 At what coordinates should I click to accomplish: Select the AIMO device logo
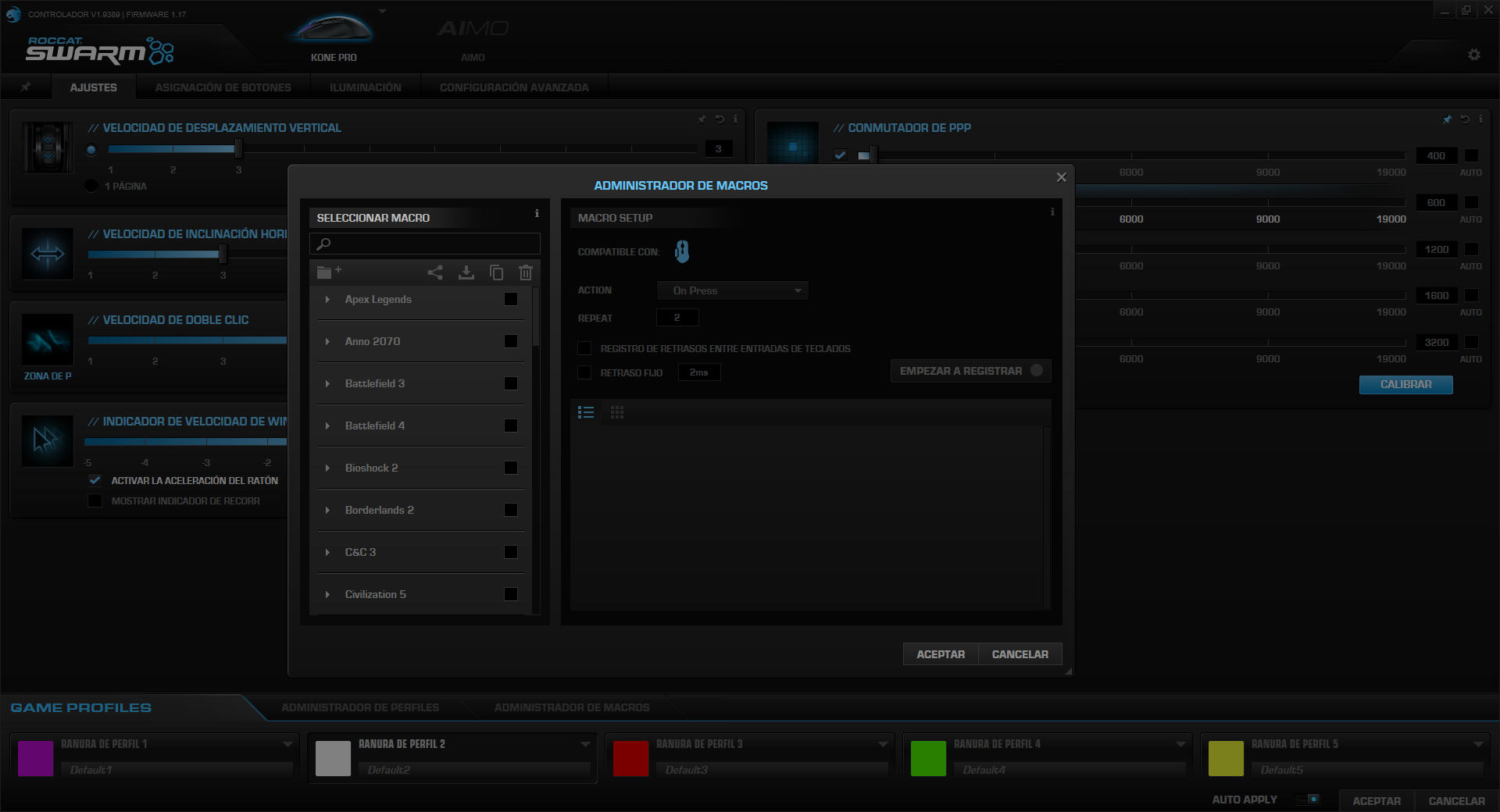tap(473, 29)
